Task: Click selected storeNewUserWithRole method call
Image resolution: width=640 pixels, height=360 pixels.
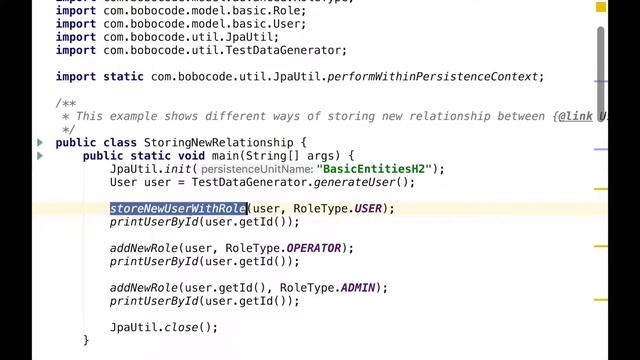Action: 178,209
